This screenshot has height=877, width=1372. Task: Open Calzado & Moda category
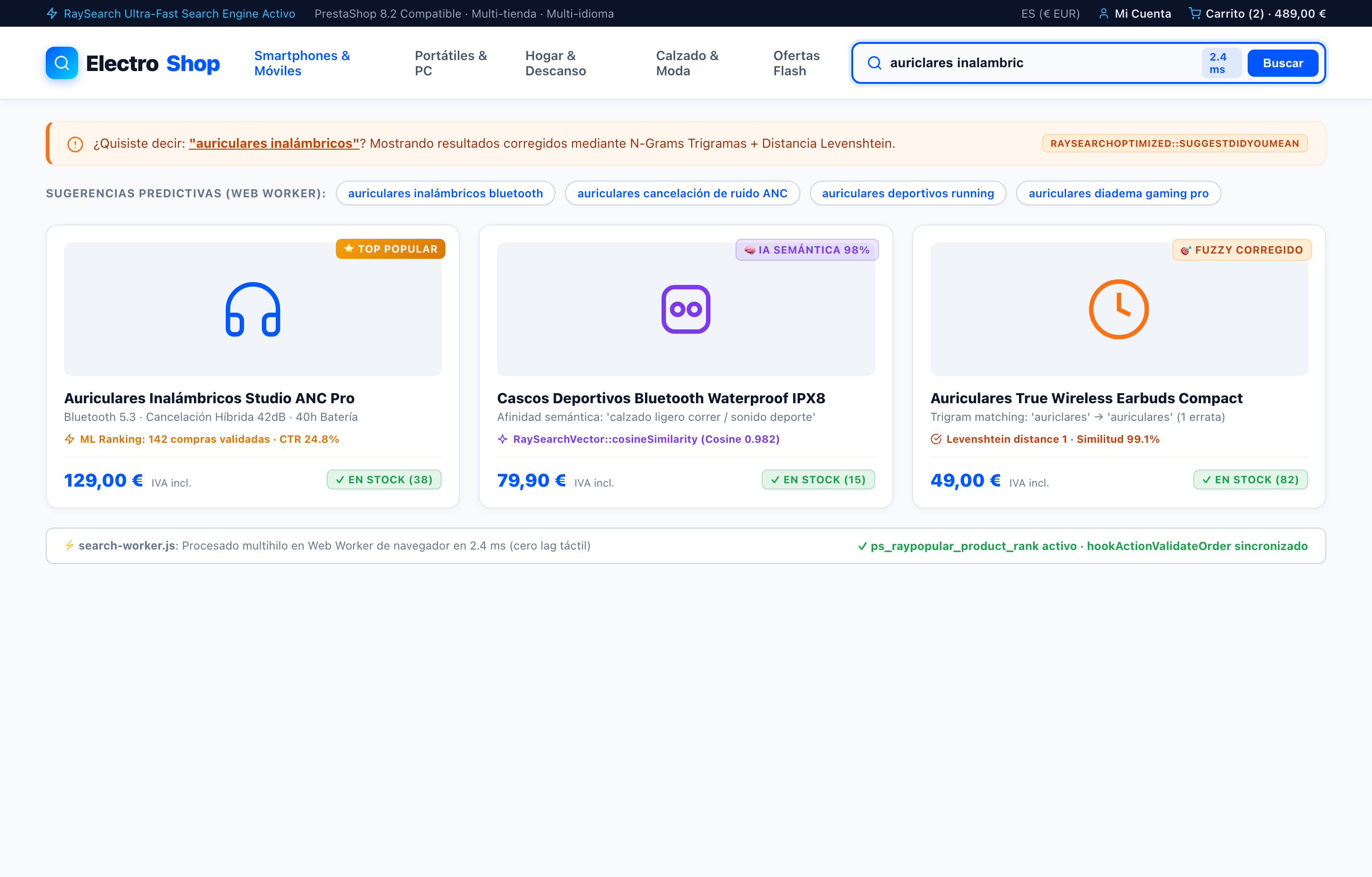click(x=687, y=63)
